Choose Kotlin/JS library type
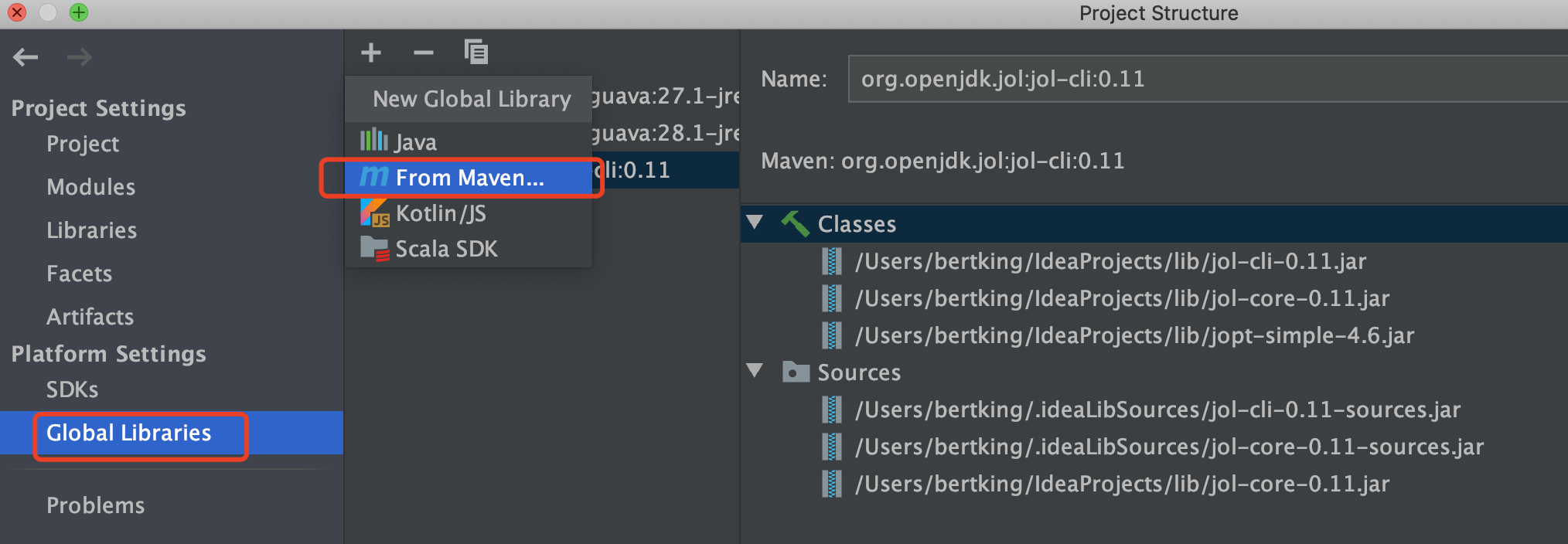1568x544 pixels. [469, 213]
